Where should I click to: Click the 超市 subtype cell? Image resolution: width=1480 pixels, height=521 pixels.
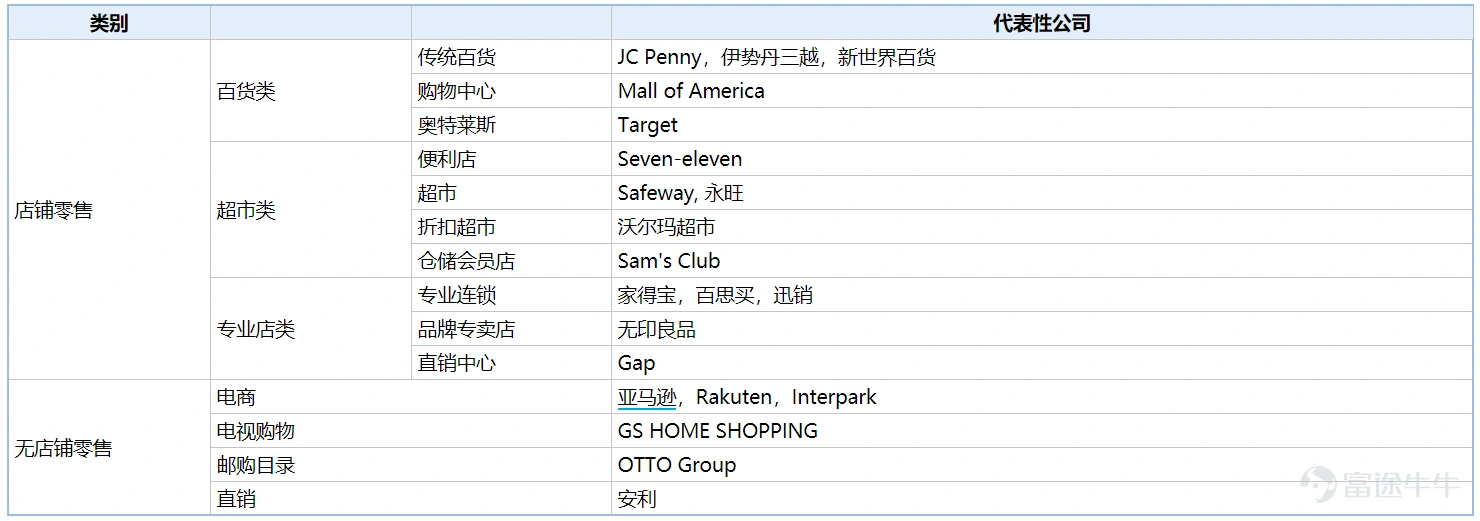[x=511, y=193]
